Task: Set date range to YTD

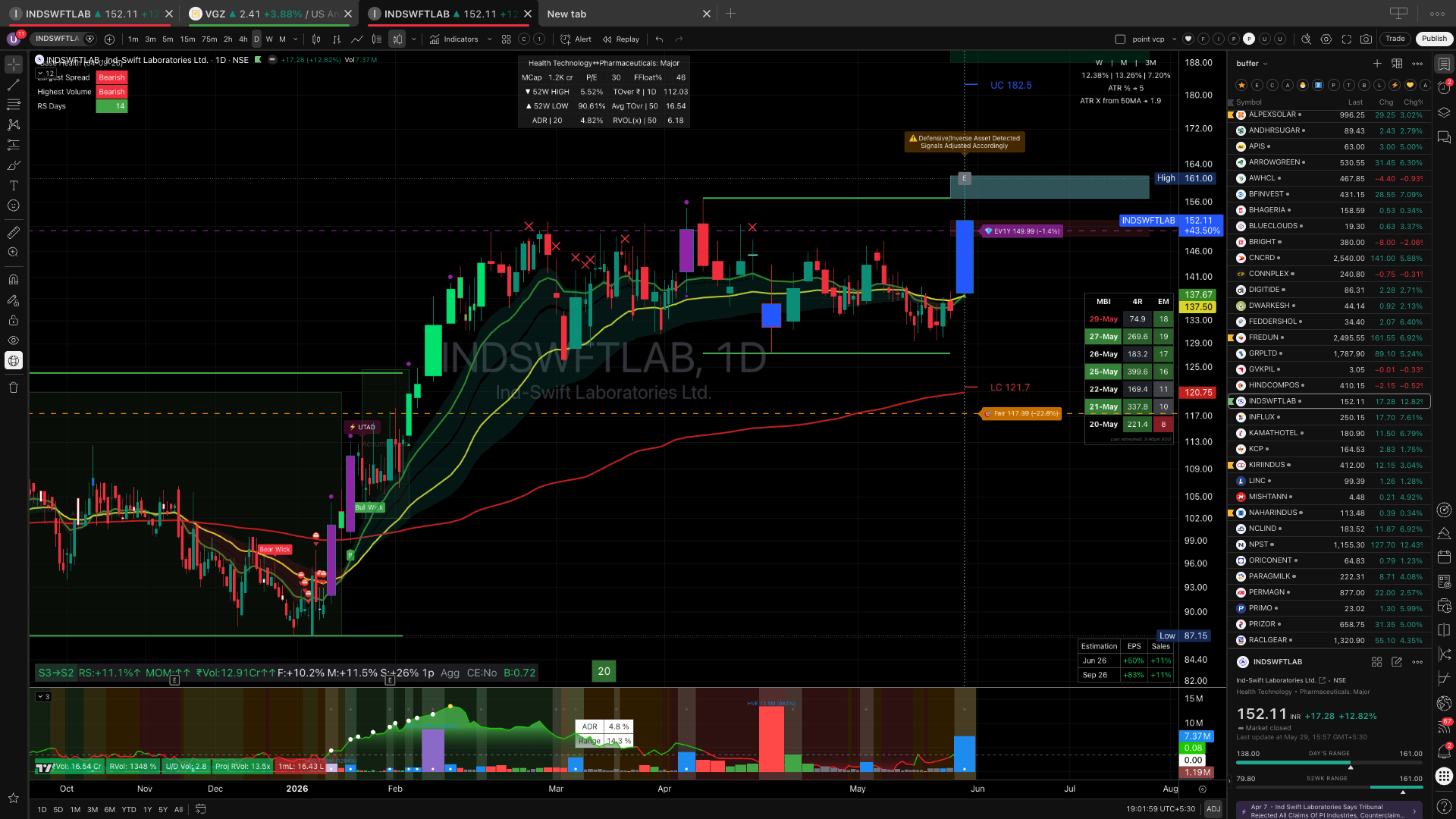Action: [x=129, y=810]
